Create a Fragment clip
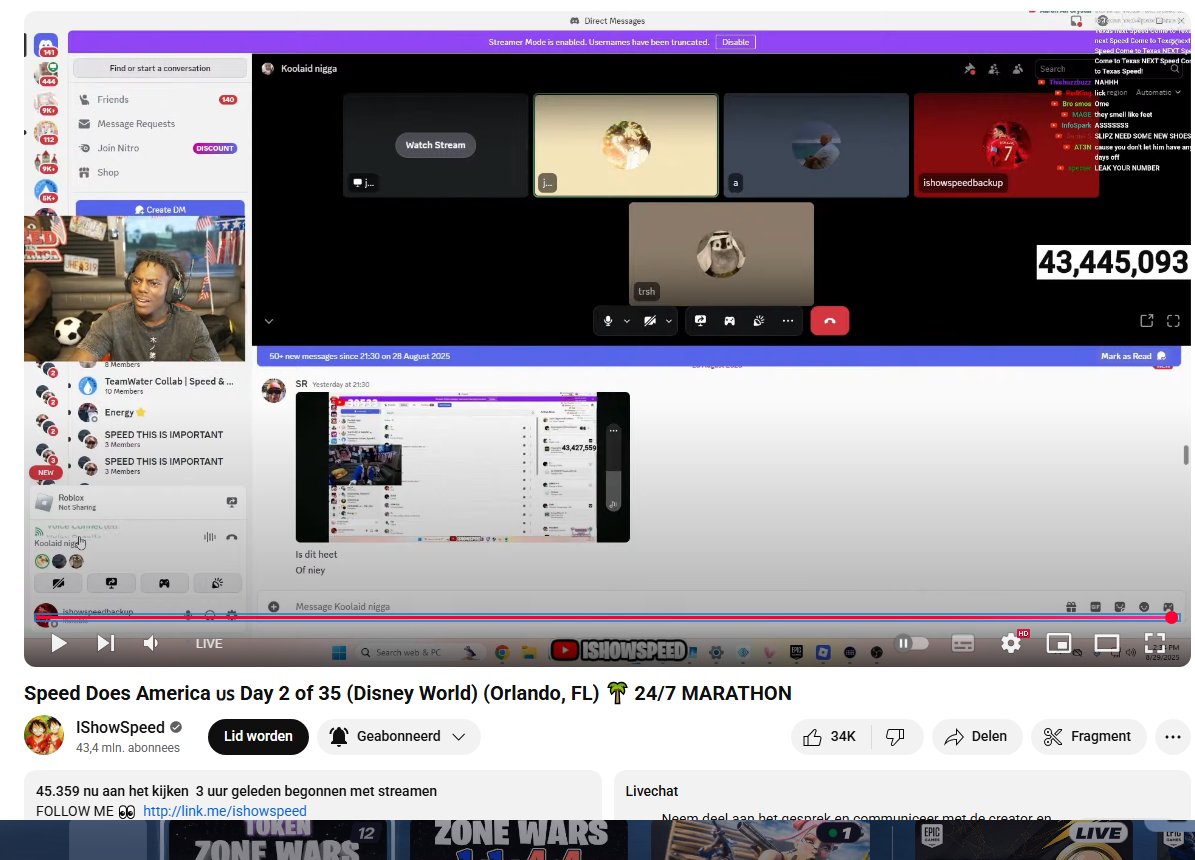Screen dimensions: 1195x860 1088,736
